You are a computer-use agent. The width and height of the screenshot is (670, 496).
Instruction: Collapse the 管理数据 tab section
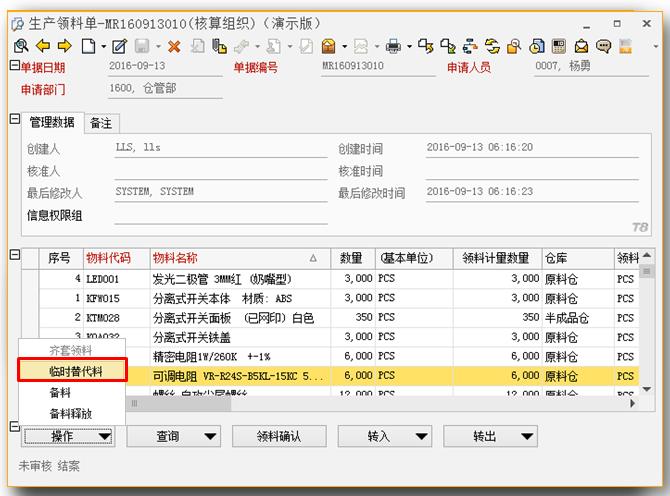pos(15,118)
